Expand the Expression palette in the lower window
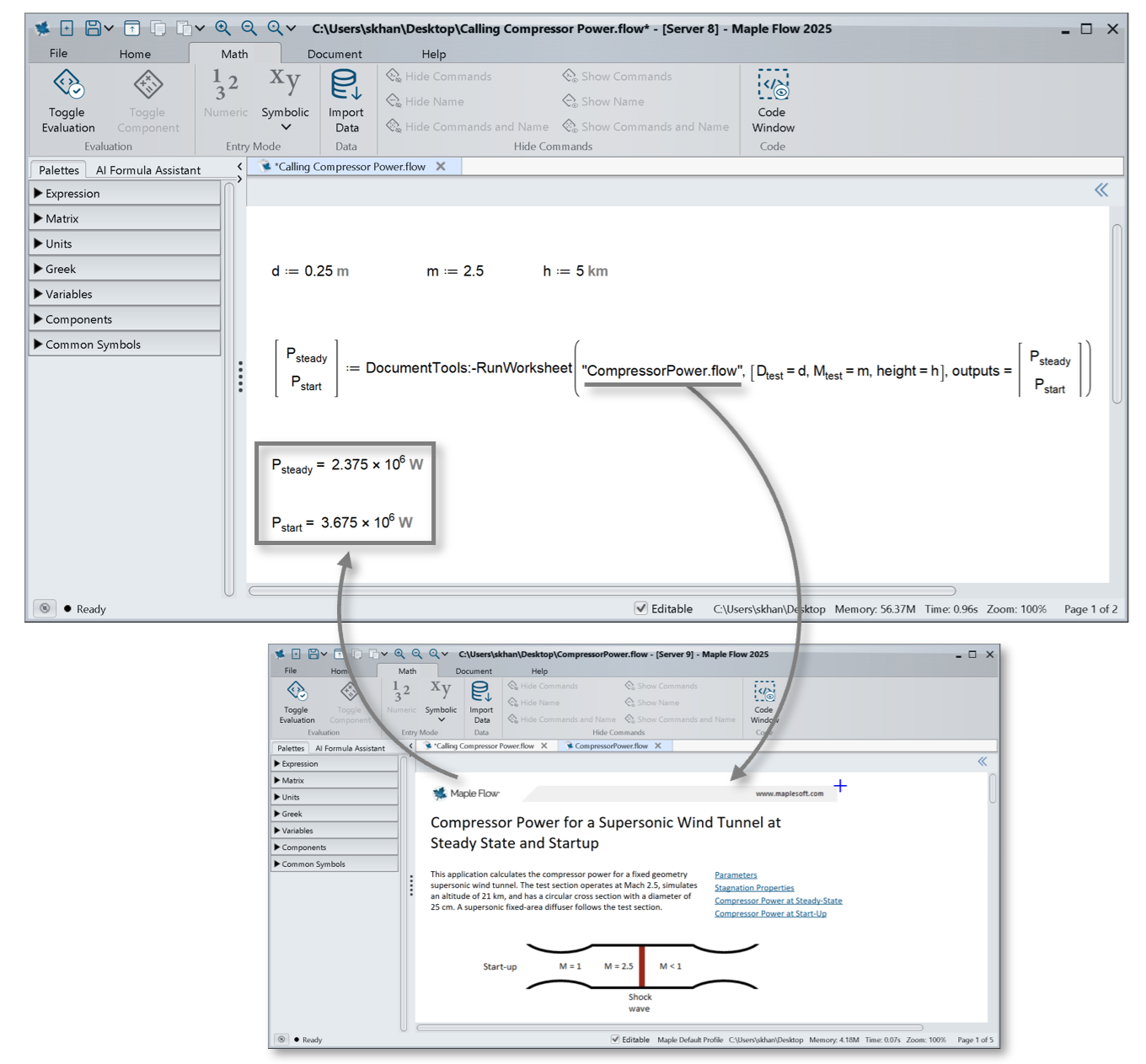The width and height of the screenshot is (1146, 1064). click(335, 763)
